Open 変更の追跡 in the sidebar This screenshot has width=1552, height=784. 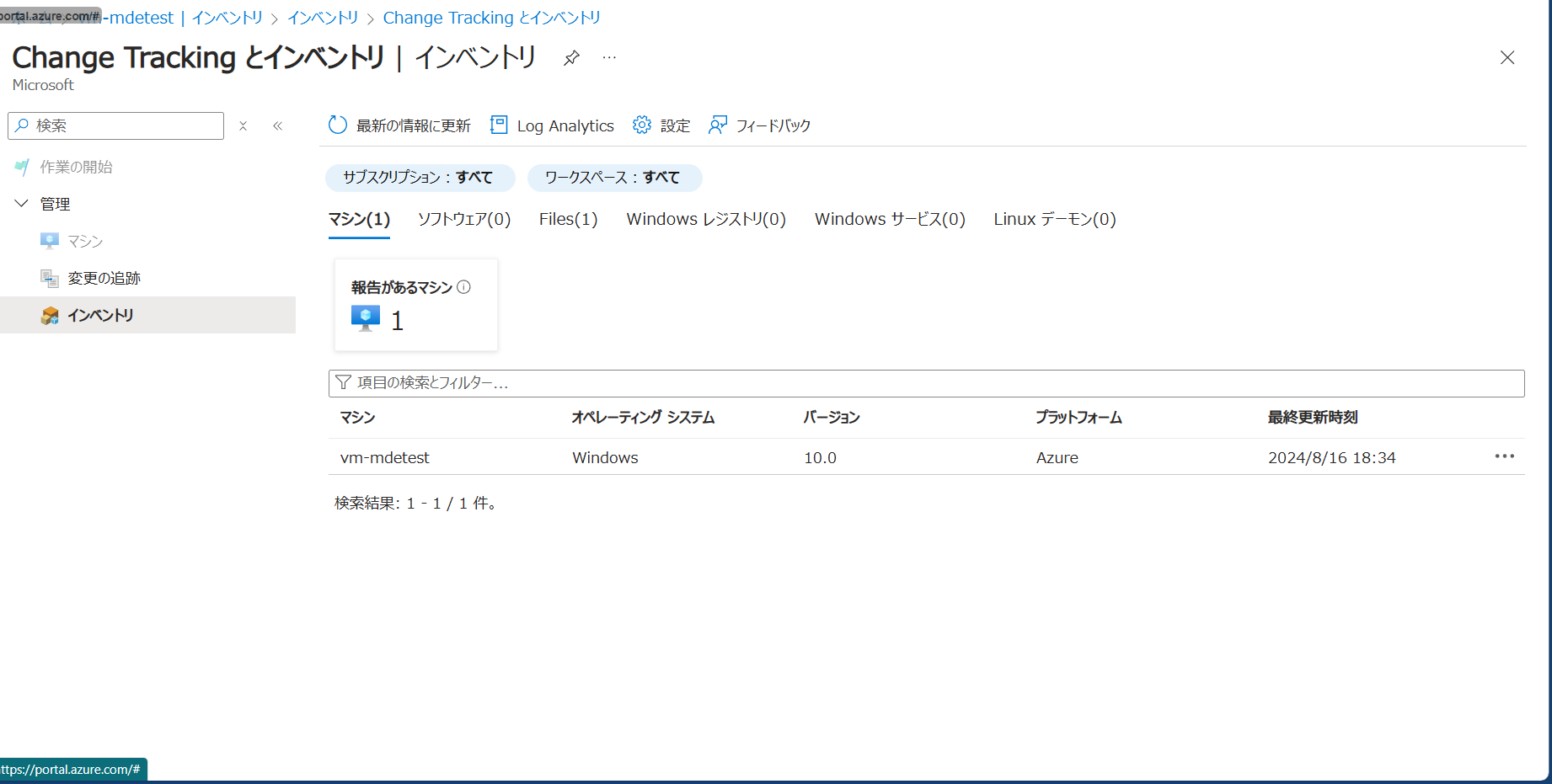point(104,279)
